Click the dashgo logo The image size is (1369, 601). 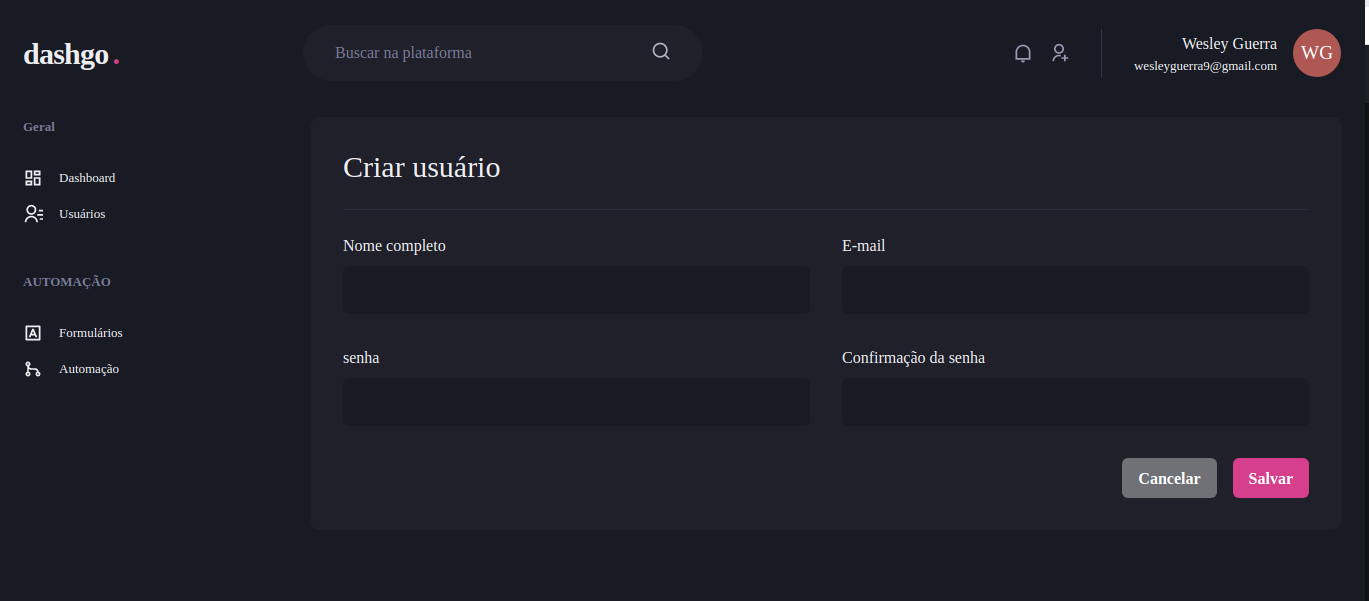click(x=72, y=54)
